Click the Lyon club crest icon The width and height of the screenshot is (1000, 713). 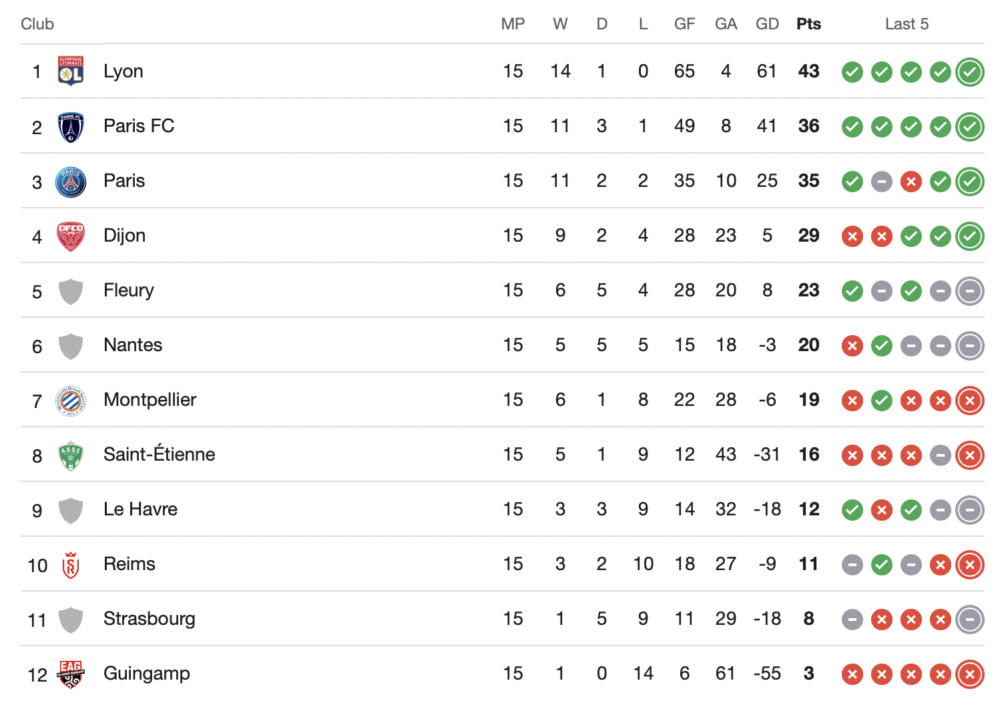[70, 71]
